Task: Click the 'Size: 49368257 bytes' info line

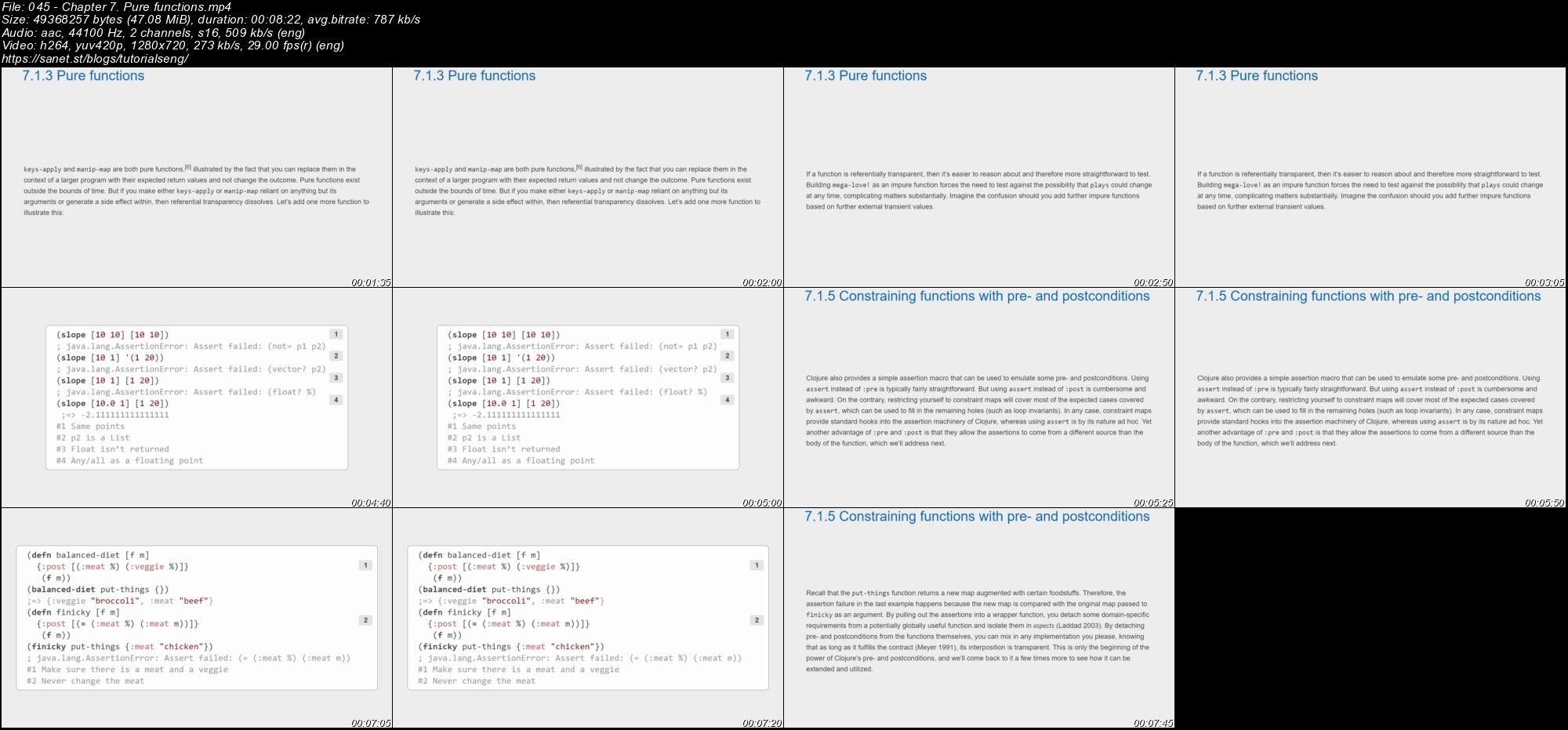Action: tap(211, 20)
